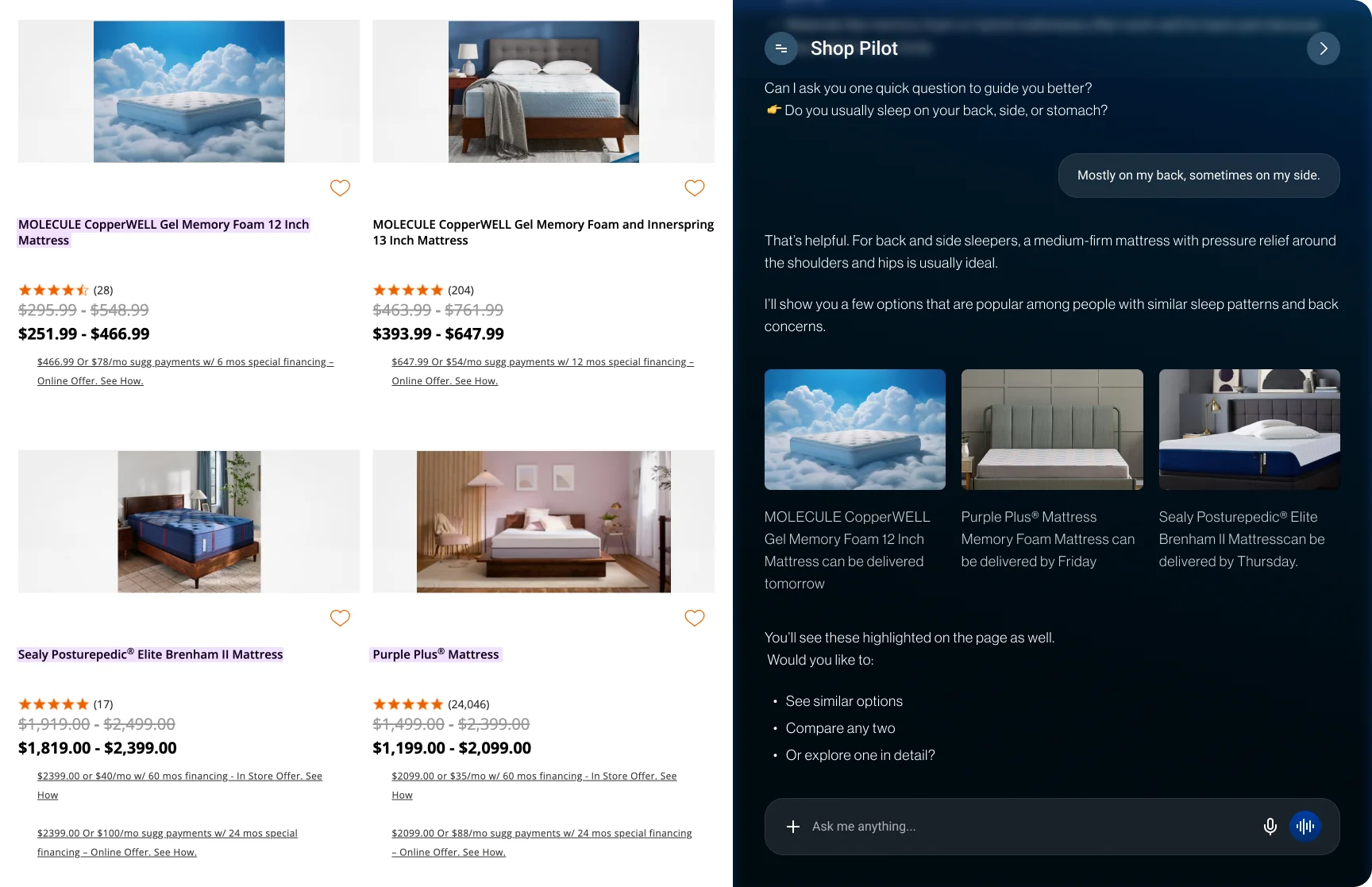Select Shop Pilot's MOLECULE CopperWELL recommendation thumbnail
The height and width of the screenshot is (887, 1372).
pos(854,430)
